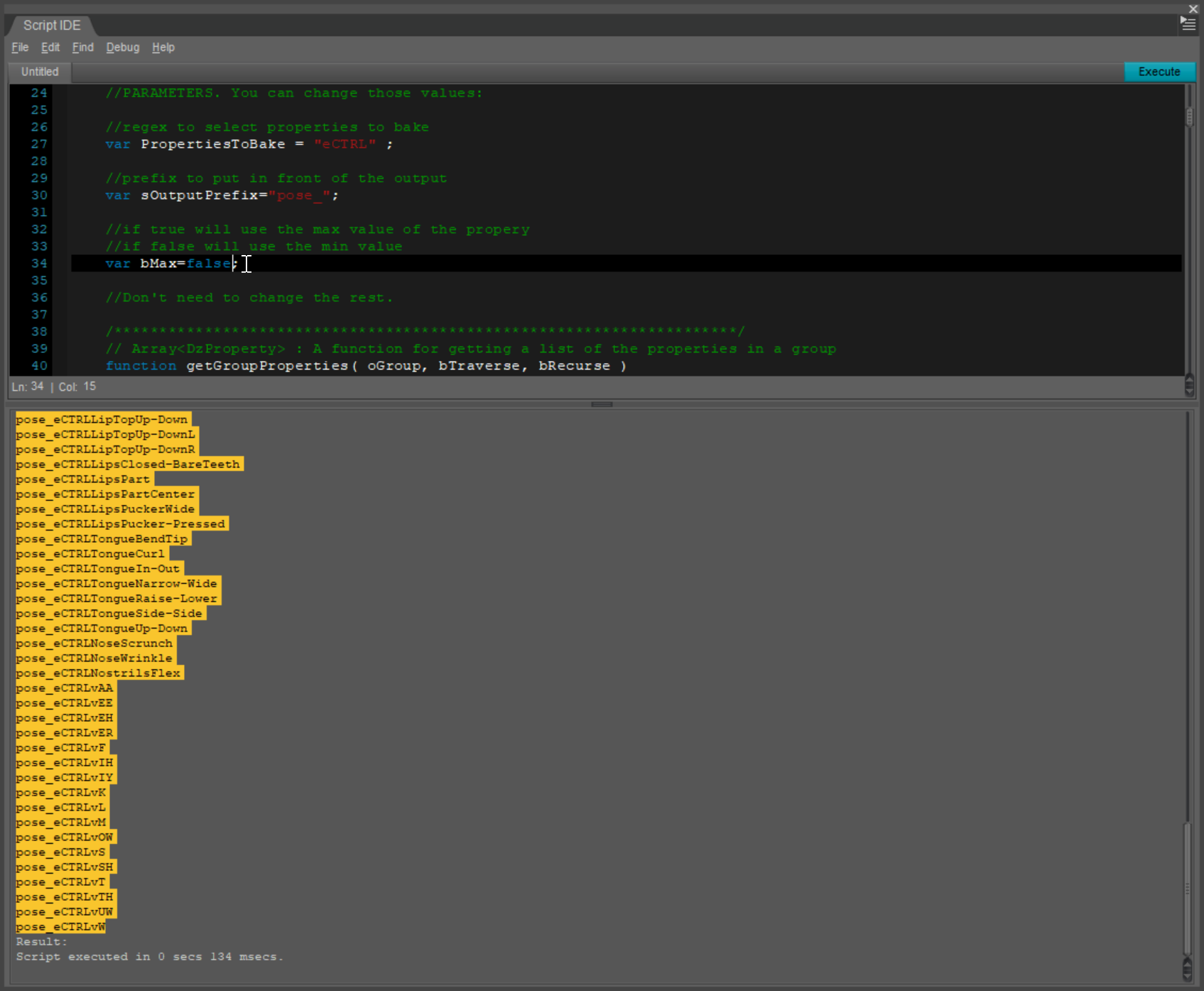Click output line pose_eCTRLLipsPuckerWide
This screenshot has height=991, width=1204.
point(106,509)
